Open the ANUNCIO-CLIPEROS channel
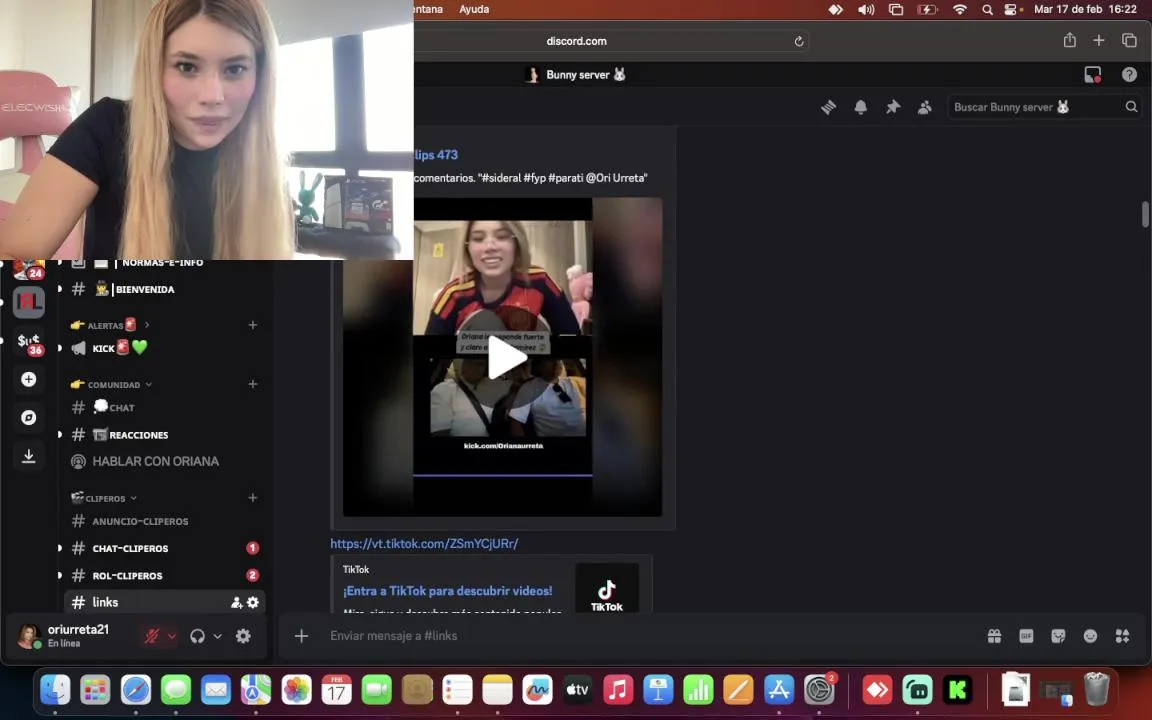This screenshot has width=1152, height=720. [x=165, y=521]
